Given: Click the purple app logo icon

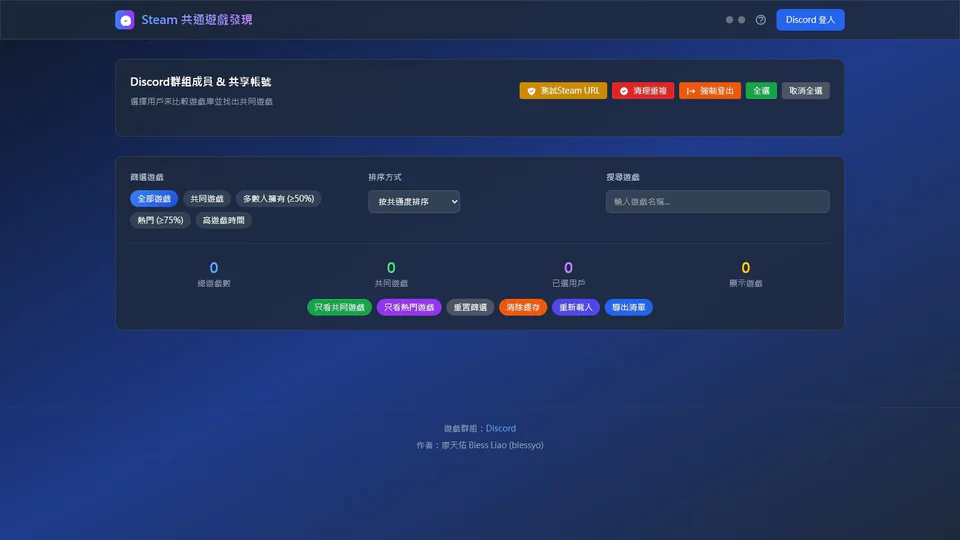Looking at the screenshot, I should pos(125,20).
